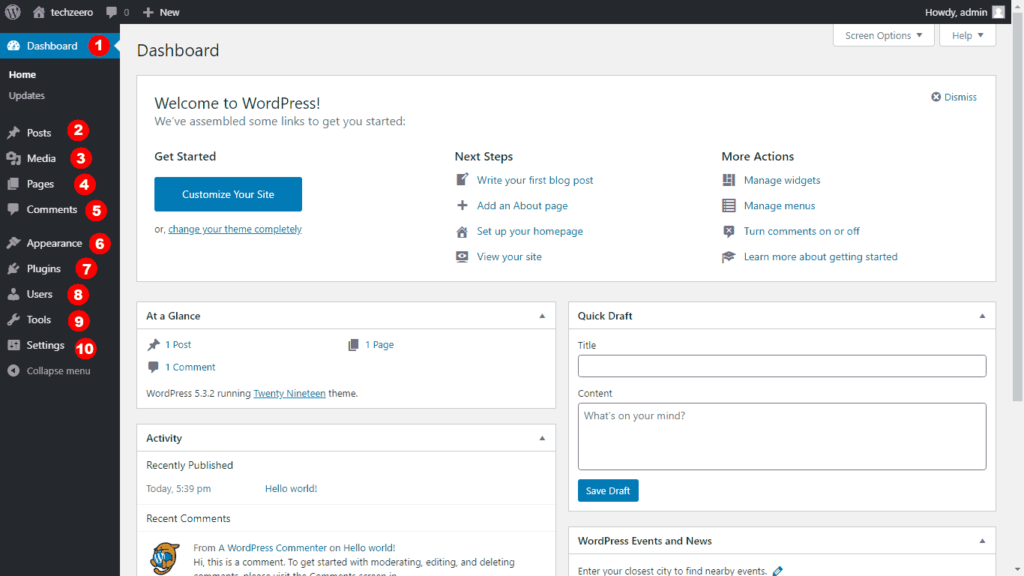Open the Hello world! post in Recently Published

point(291,488)
